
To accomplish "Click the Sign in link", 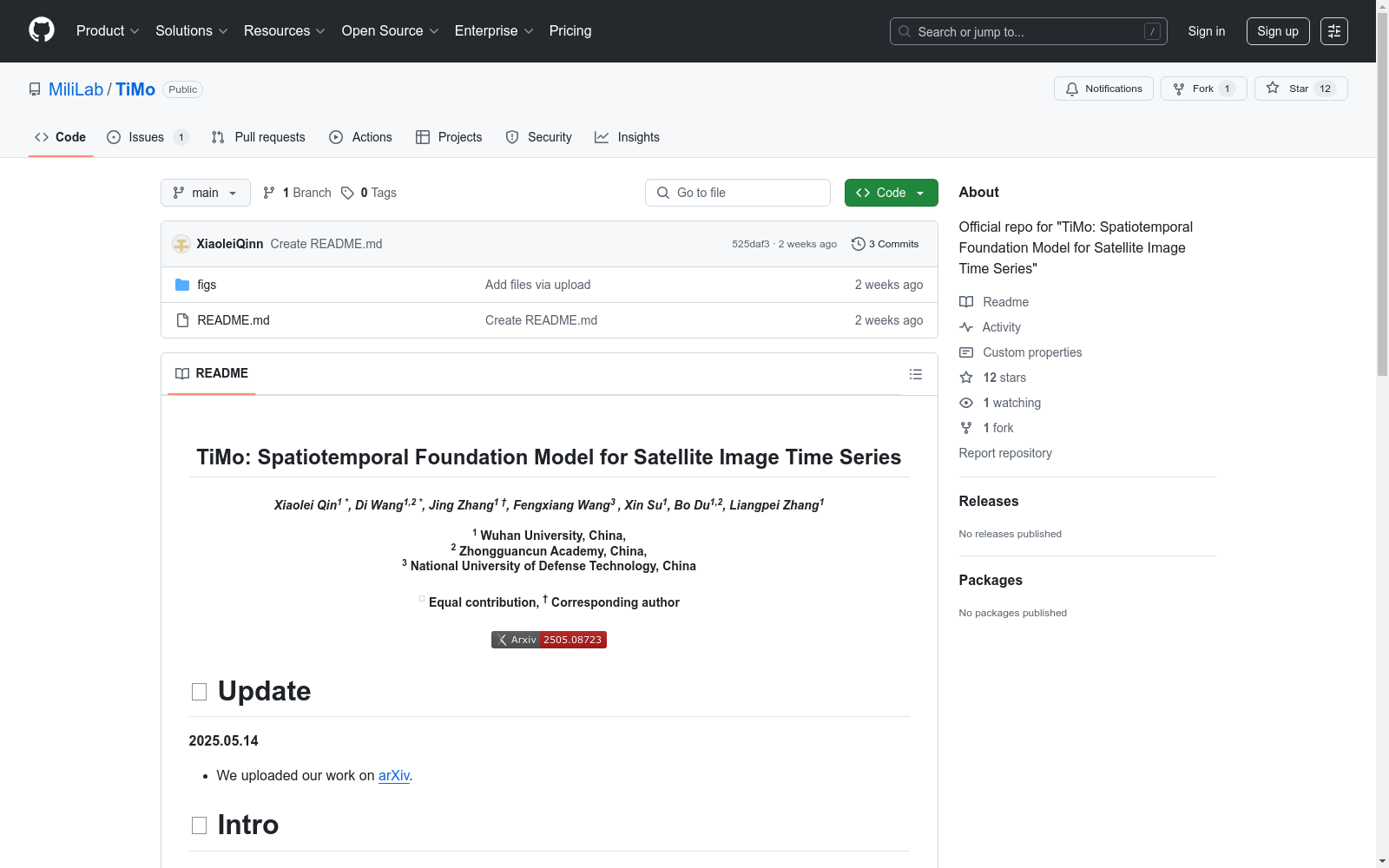I will (x=1207, y=31).
